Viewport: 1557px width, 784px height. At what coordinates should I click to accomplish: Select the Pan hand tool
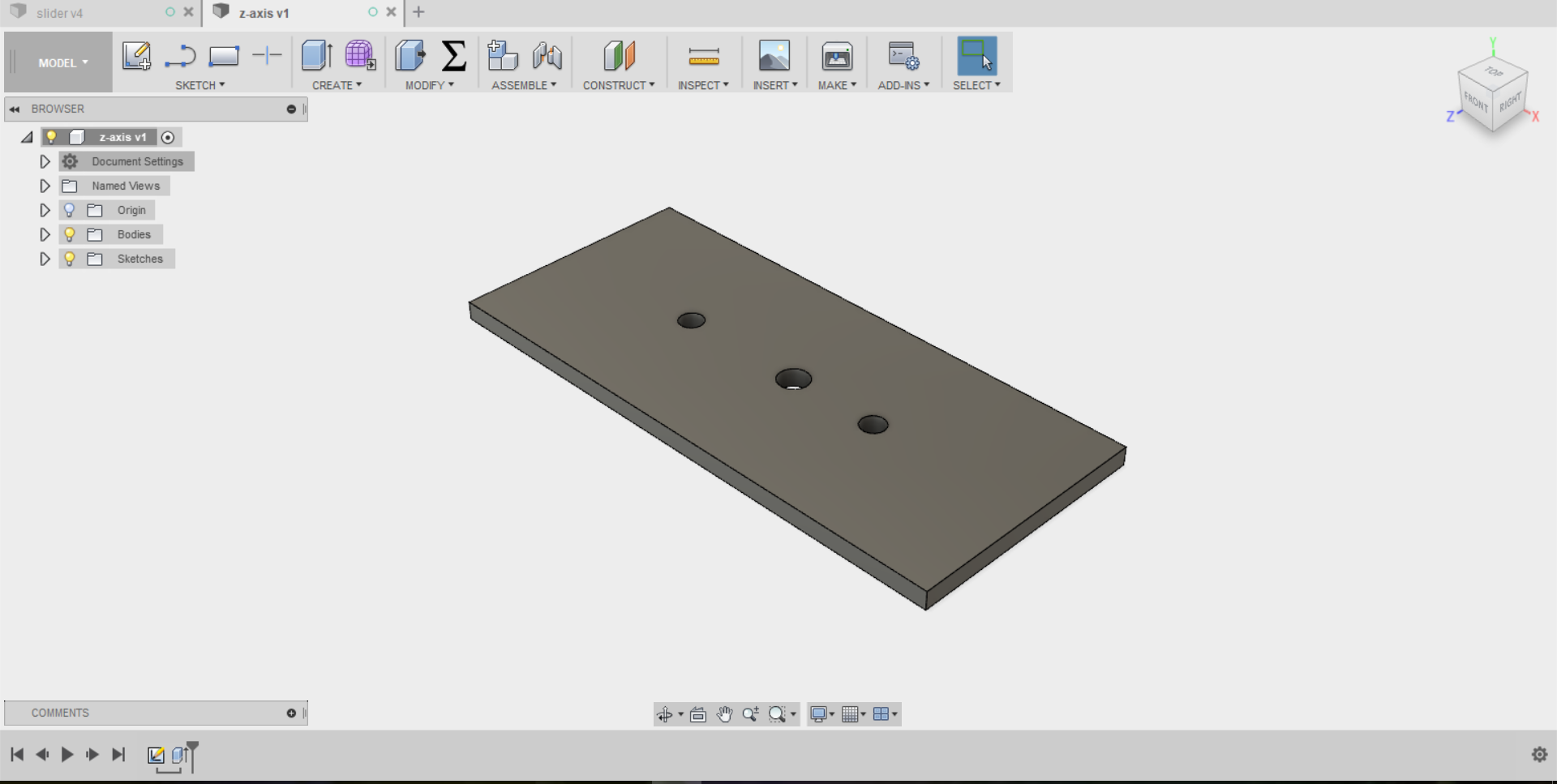724,714
